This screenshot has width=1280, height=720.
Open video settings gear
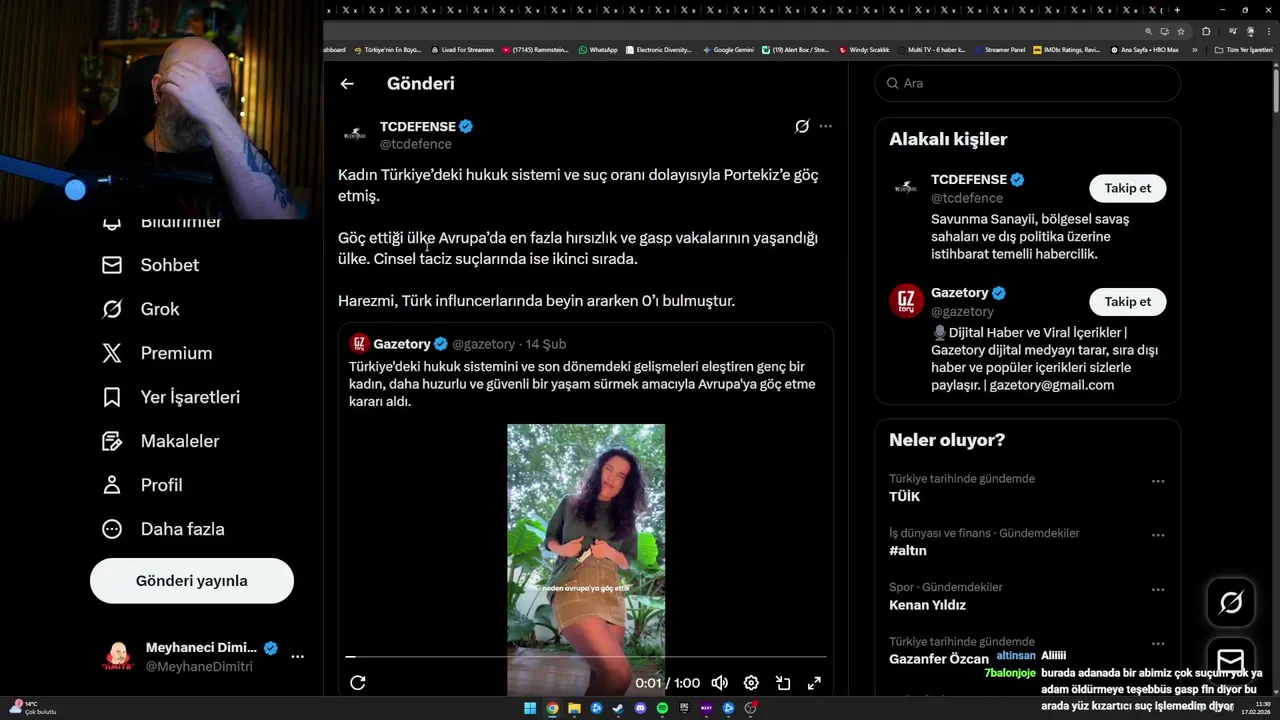point(751,683)
